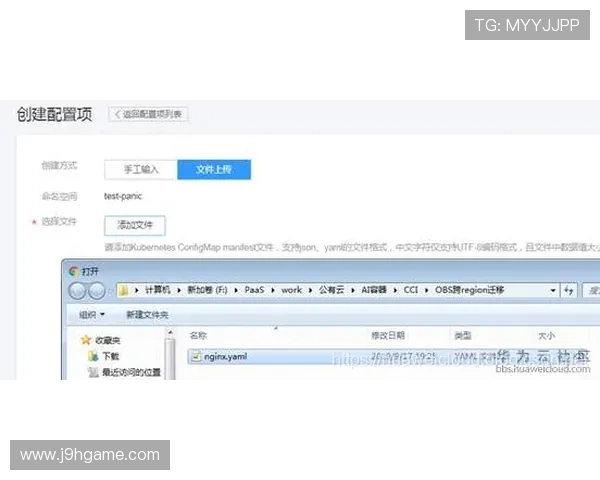Select 最近访问的位置 recent places item
This screenshot has height=480, width=600.
131,372
